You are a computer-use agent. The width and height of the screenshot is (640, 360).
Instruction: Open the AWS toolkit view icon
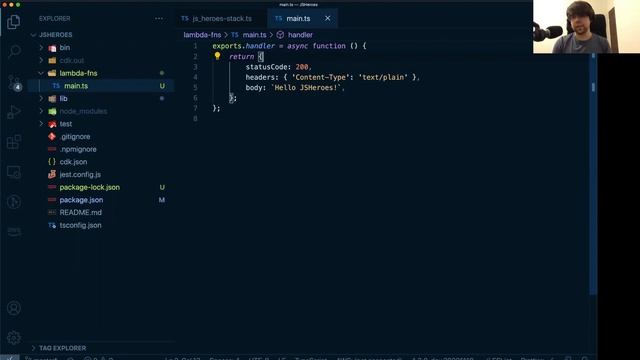pyautogui.click(x=14, y=232)
